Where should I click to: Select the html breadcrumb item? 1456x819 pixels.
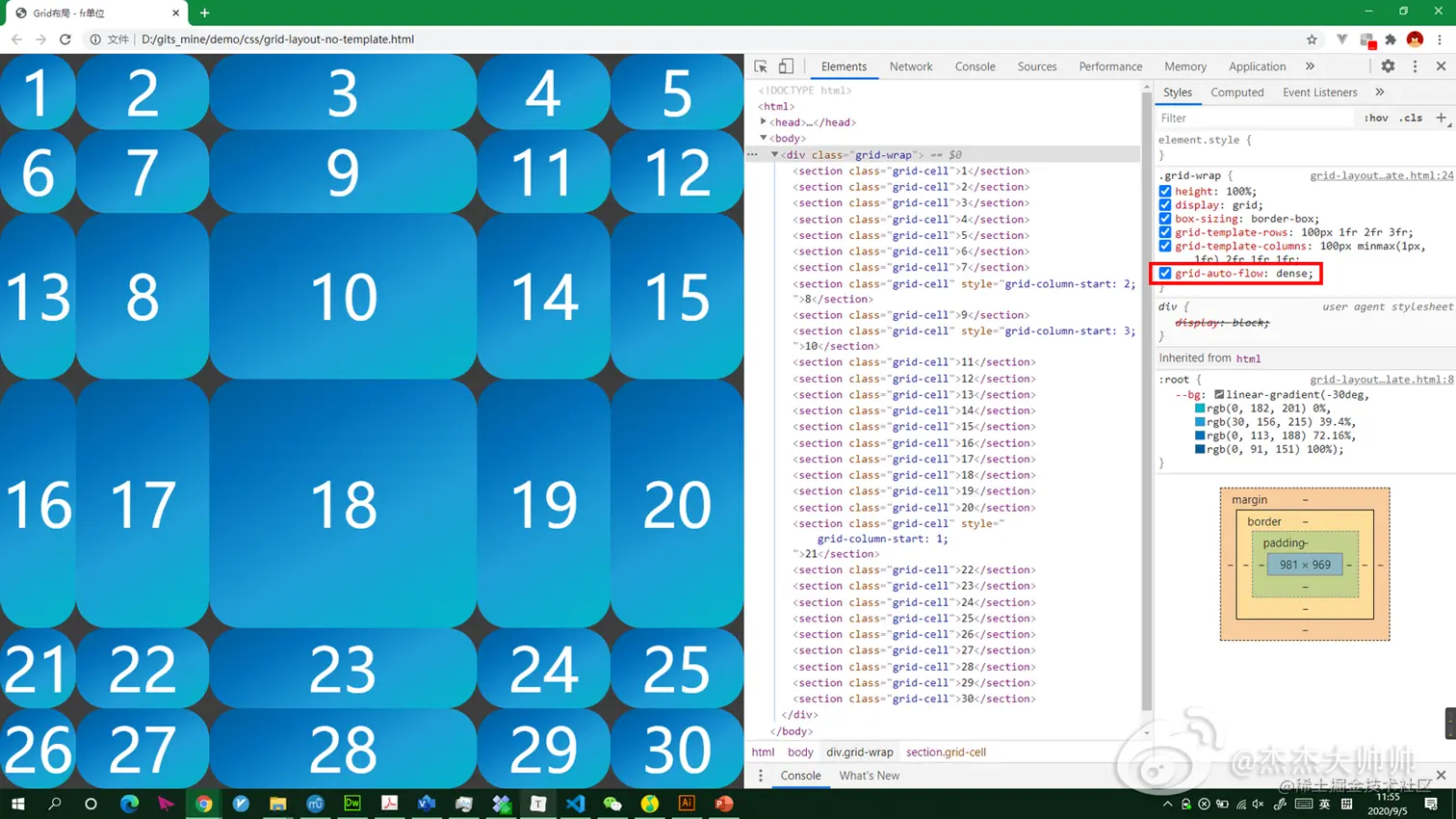click(763, 753)
